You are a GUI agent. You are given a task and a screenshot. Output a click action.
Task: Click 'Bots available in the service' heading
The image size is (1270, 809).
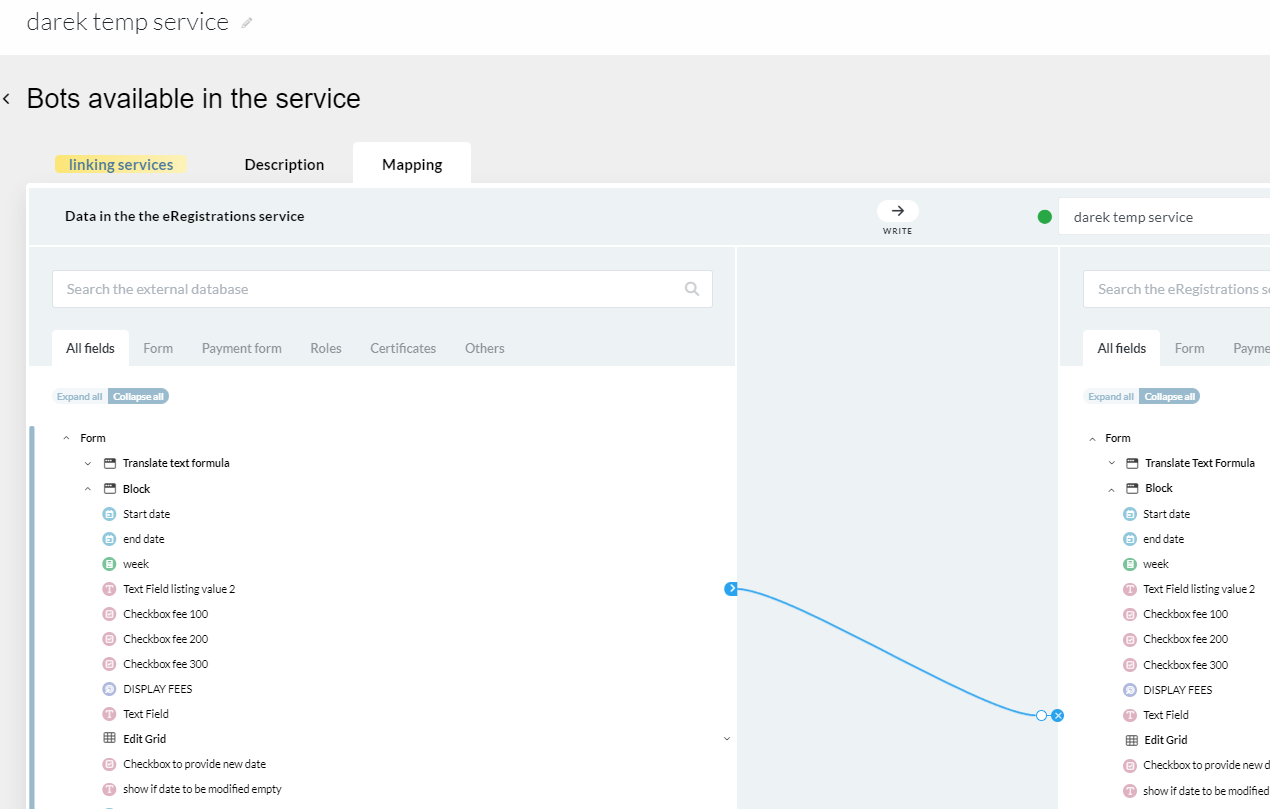(x=193, y=99)
